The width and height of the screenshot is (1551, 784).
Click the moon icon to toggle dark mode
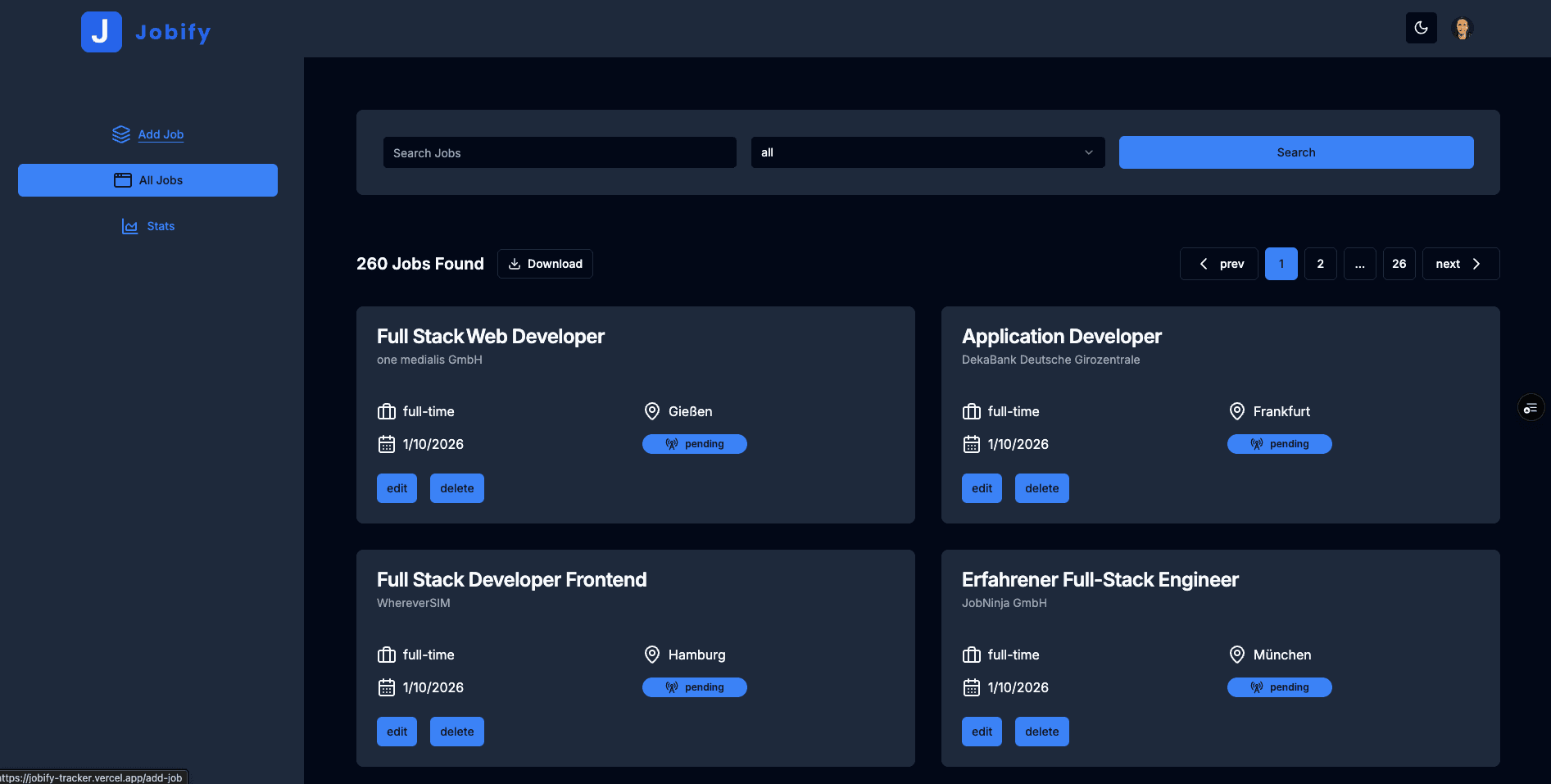pos(1421,27)
